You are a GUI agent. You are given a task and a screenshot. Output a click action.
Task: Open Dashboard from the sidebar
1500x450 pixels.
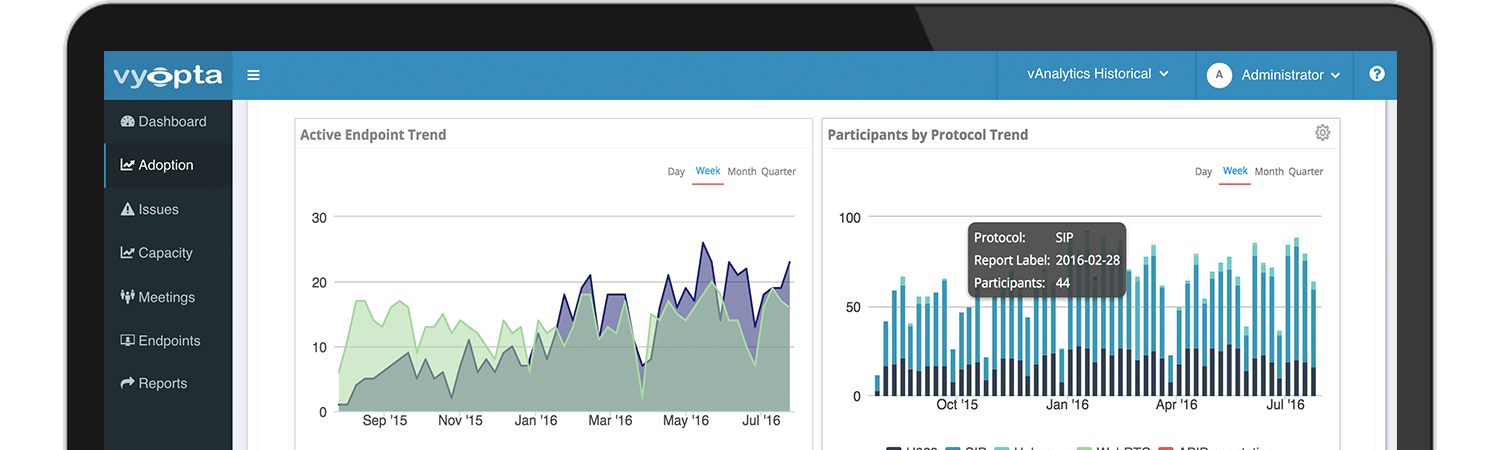tap(167, 122)
